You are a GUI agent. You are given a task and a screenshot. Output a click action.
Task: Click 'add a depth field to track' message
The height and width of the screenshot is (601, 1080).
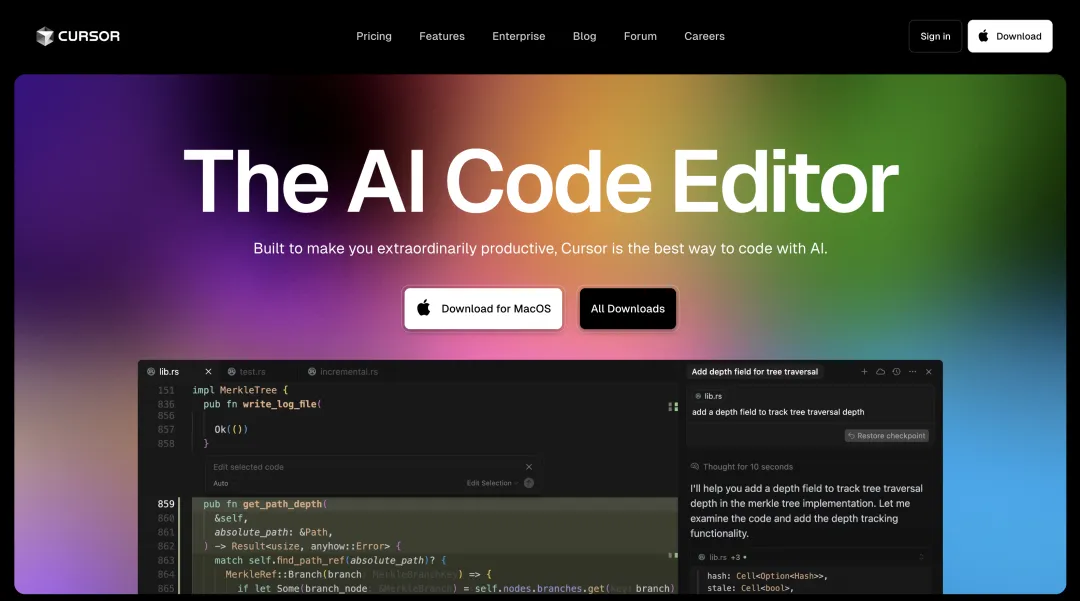pyautogui.click(x=778, y=412)
